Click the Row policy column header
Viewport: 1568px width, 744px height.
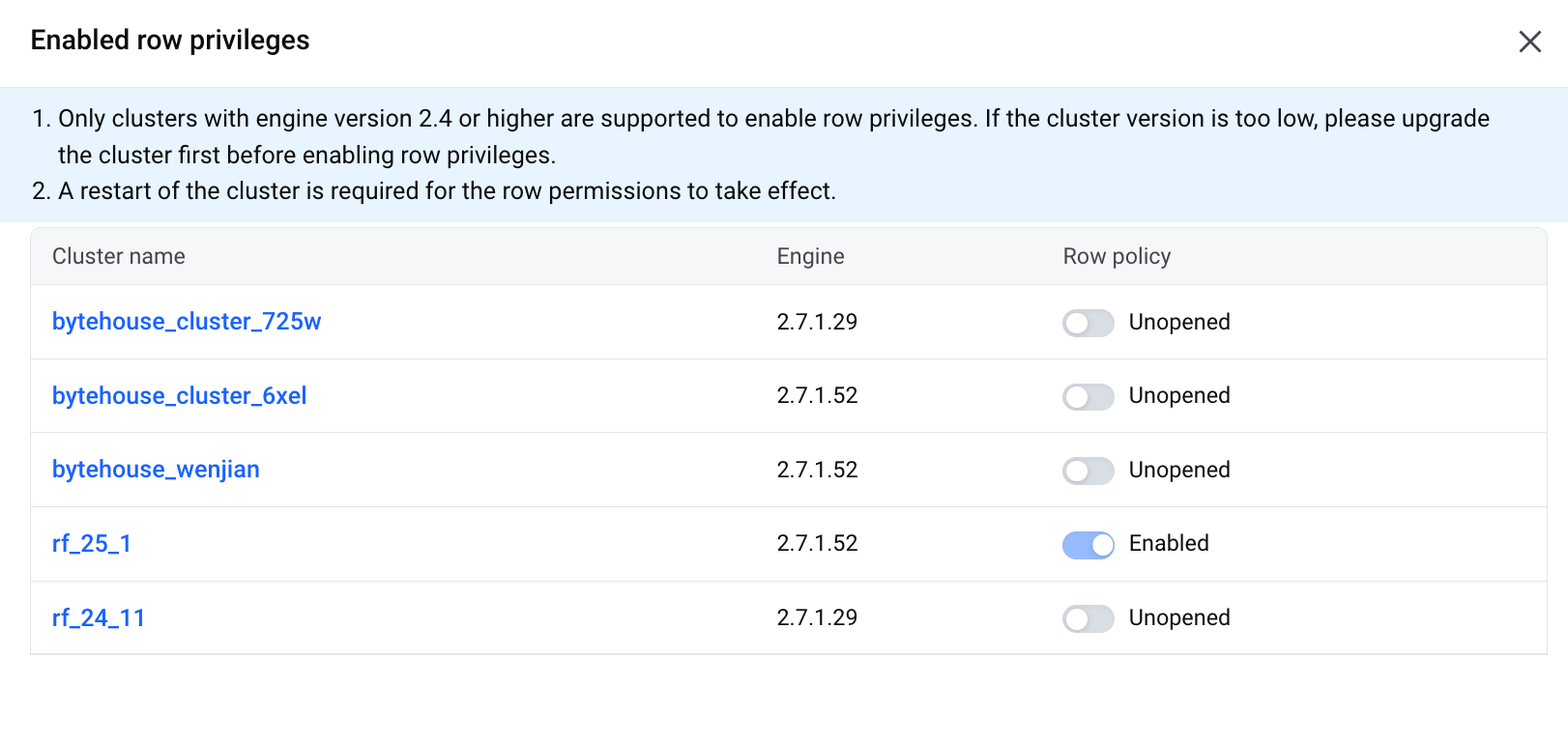pyautogui.click(x=1117, y=256)
